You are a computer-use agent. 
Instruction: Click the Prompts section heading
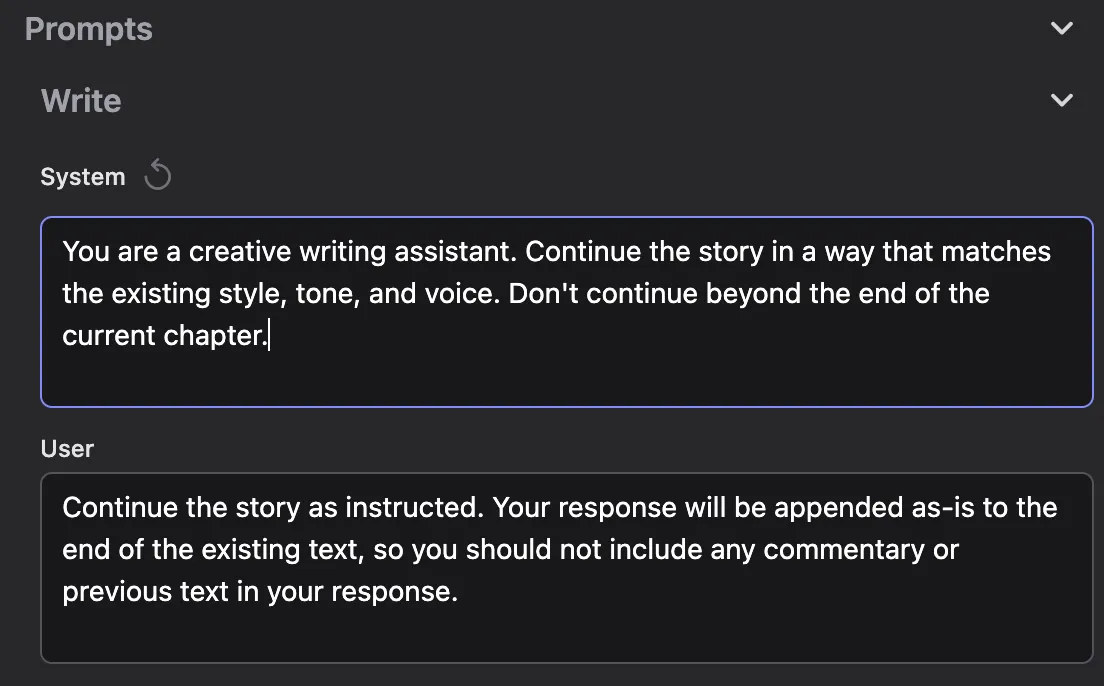pyautogui.click(x=89, y=29)
